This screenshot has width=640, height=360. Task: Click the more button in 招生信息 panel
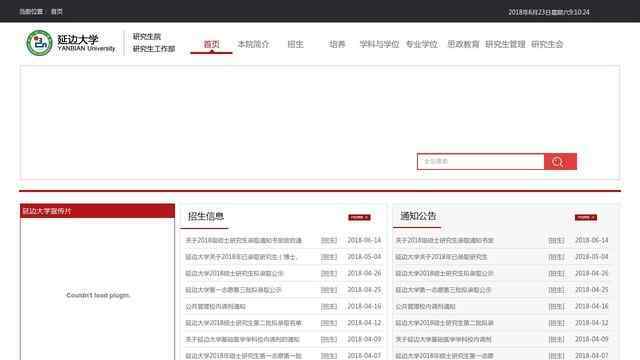tap(359, 217)
